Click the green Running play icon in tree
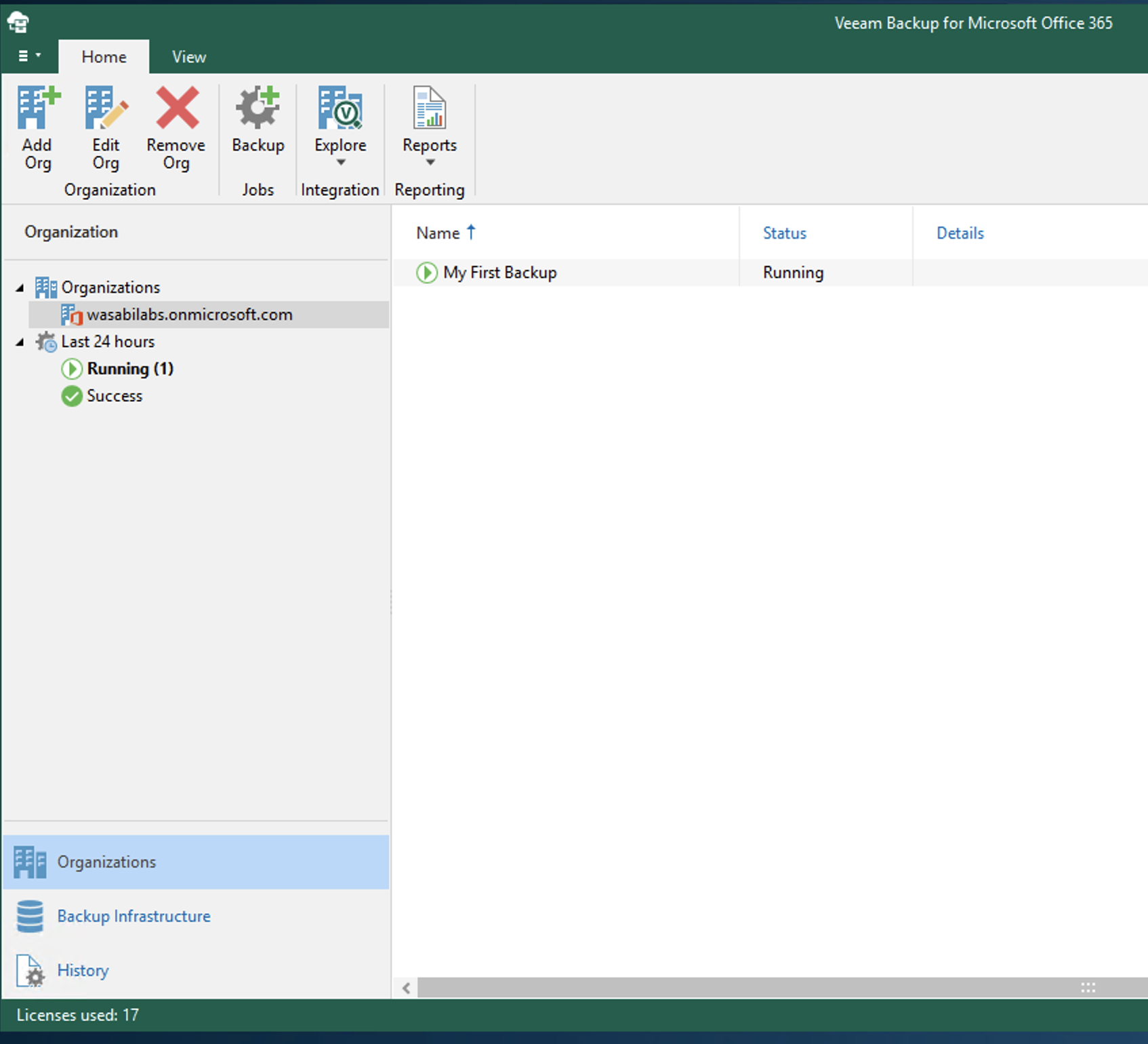 (72, 369)
